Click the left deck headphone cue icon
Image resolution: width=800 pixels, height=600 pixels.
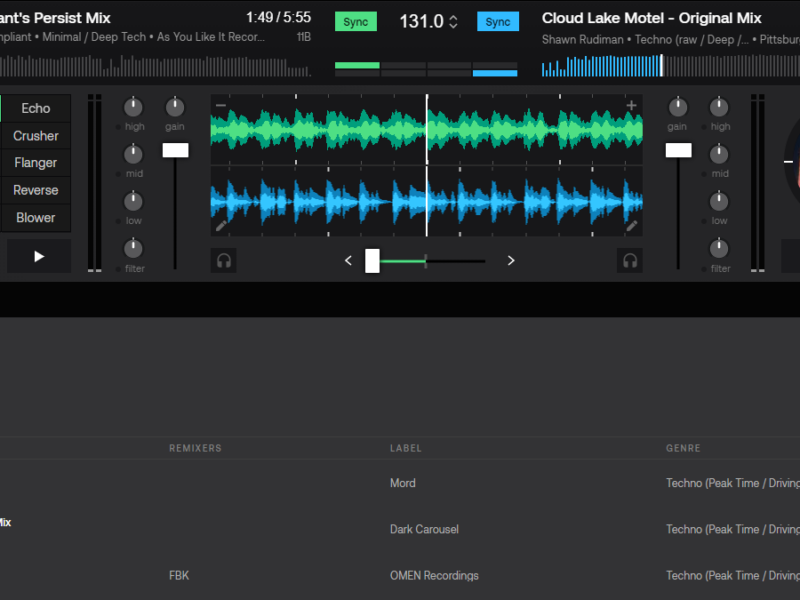(224, 260)
